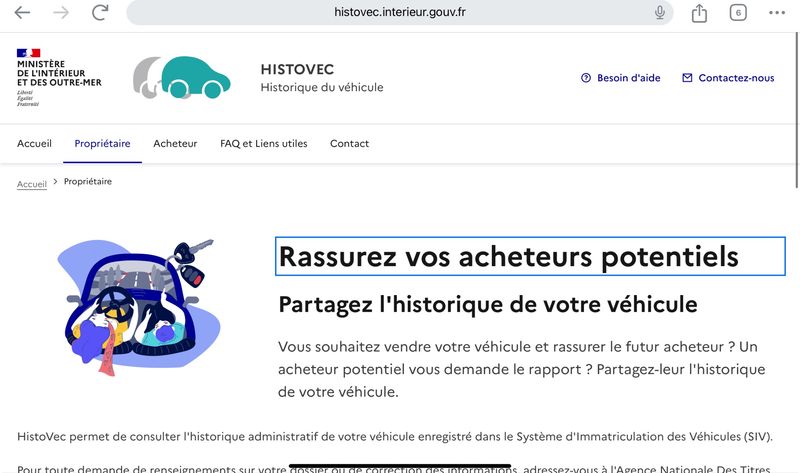800x473 pixels.
Task: Open the share sheet icon
Action: click(699, 13)
